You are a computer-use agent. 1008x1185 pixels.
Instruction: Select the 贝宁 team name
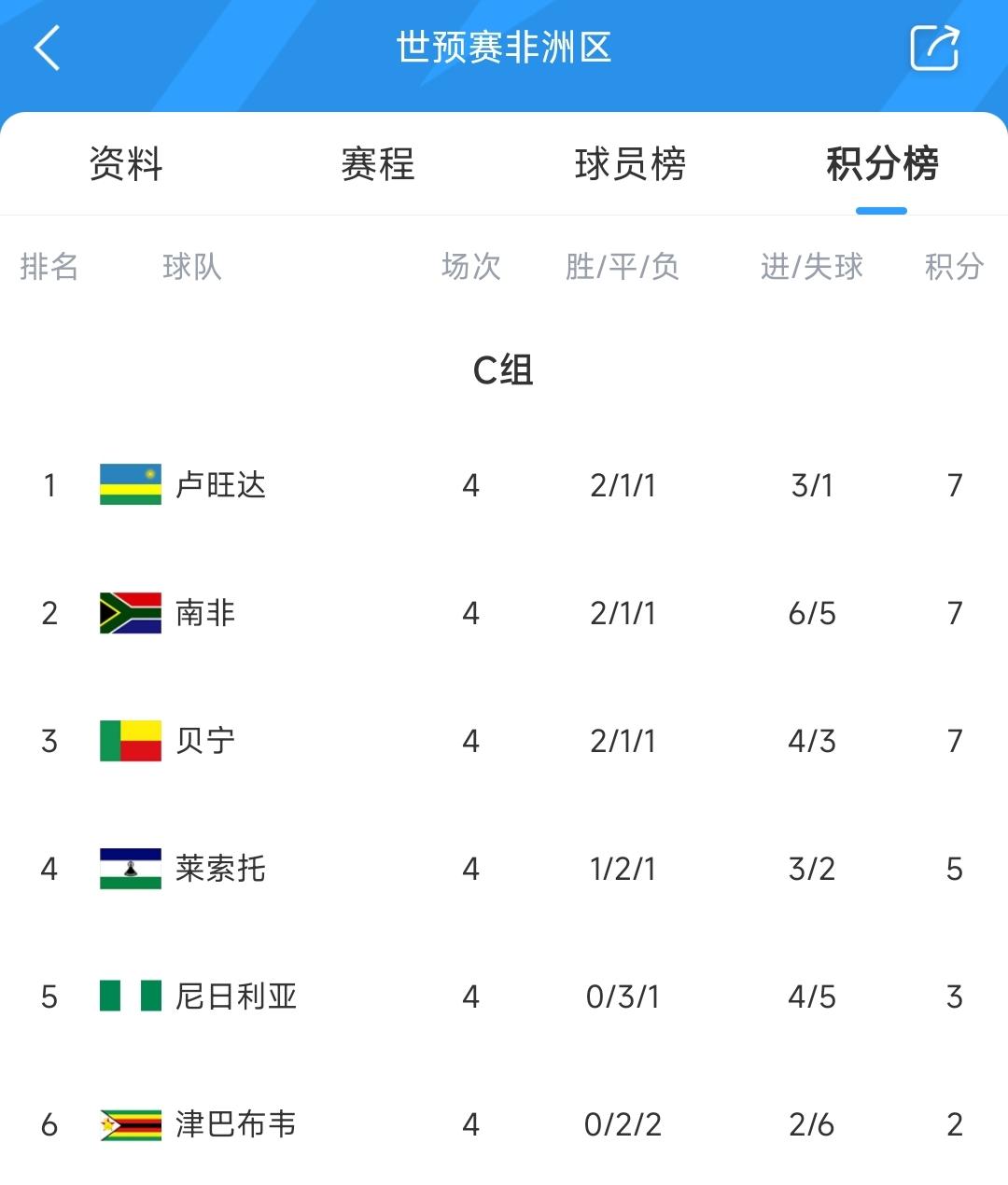[205, 741]
